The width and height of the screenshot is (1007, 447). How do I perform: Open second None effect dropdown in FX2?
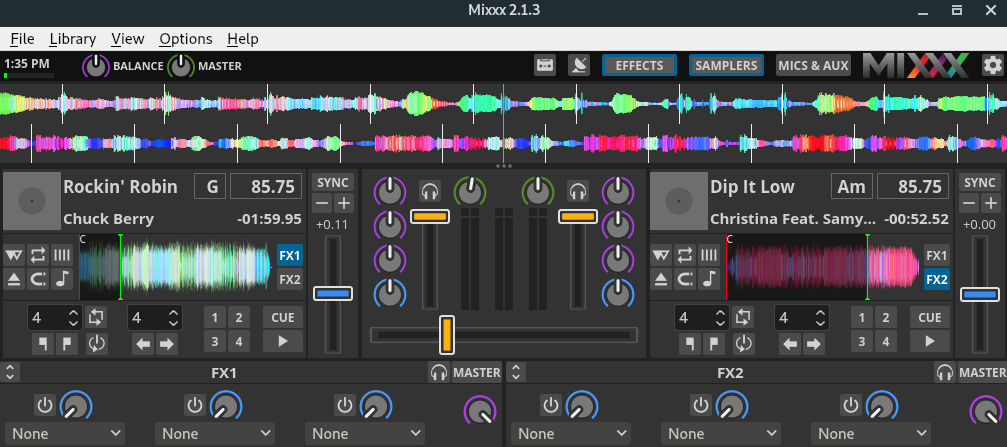click(x=721, y=434)
